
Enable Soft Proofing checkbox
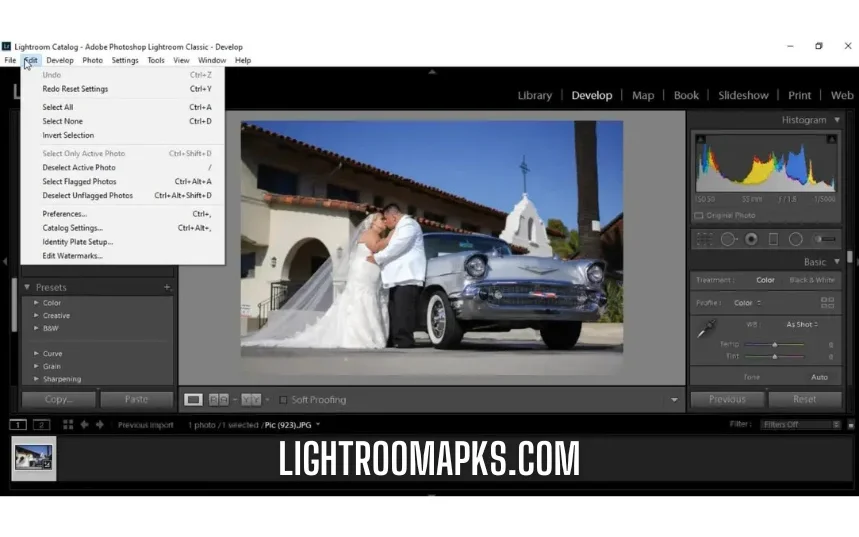click(283, 400)
